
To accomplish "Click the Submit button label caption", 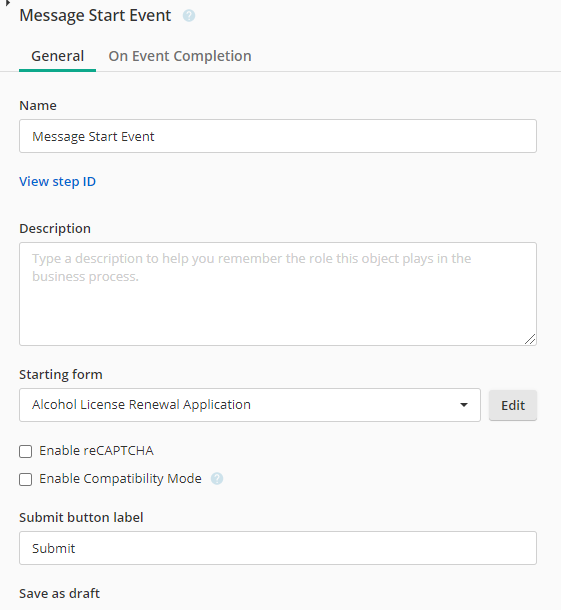I will click(x=81, y=518).
